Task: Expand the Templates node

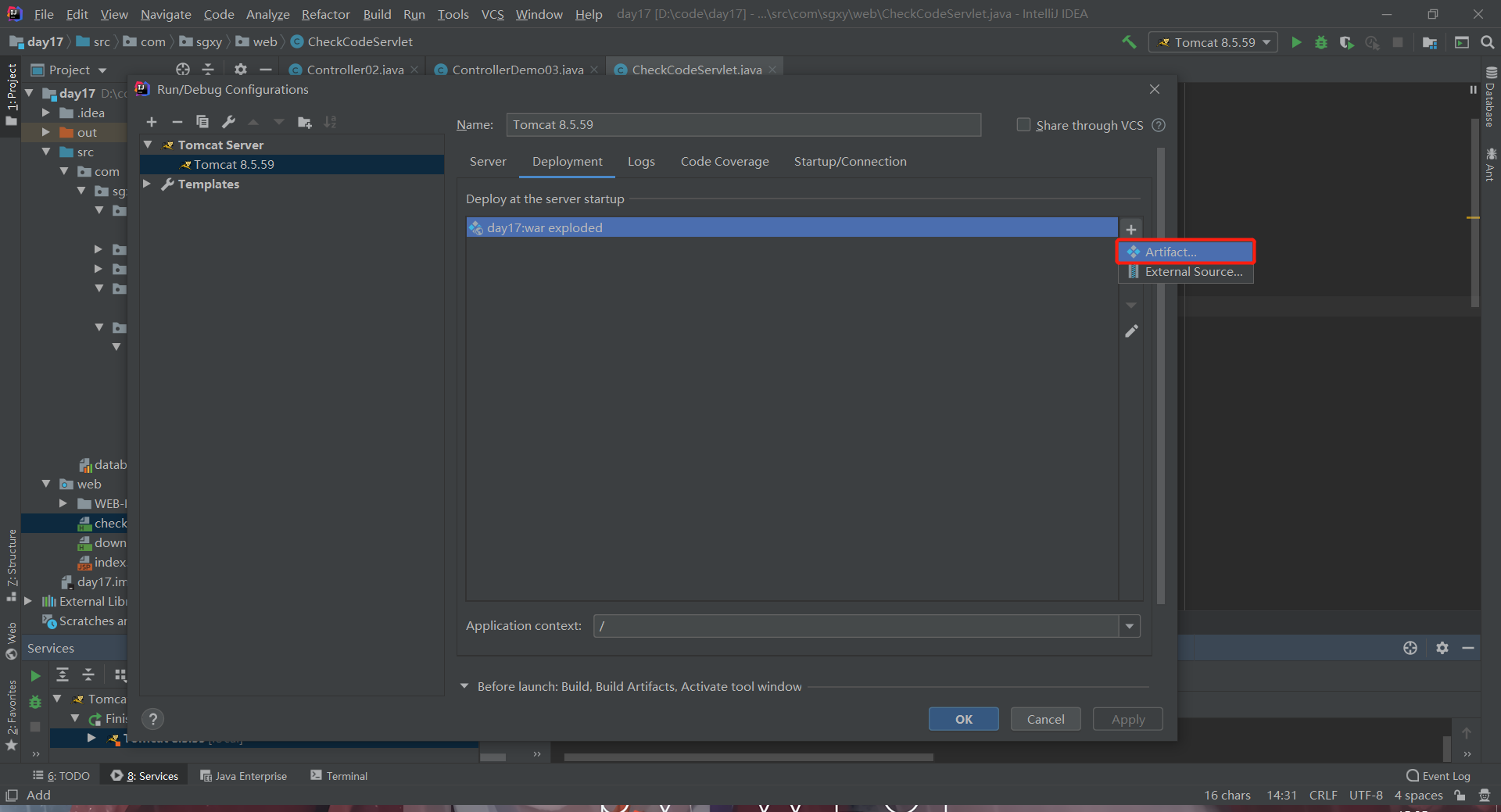Action: [148, 184]
